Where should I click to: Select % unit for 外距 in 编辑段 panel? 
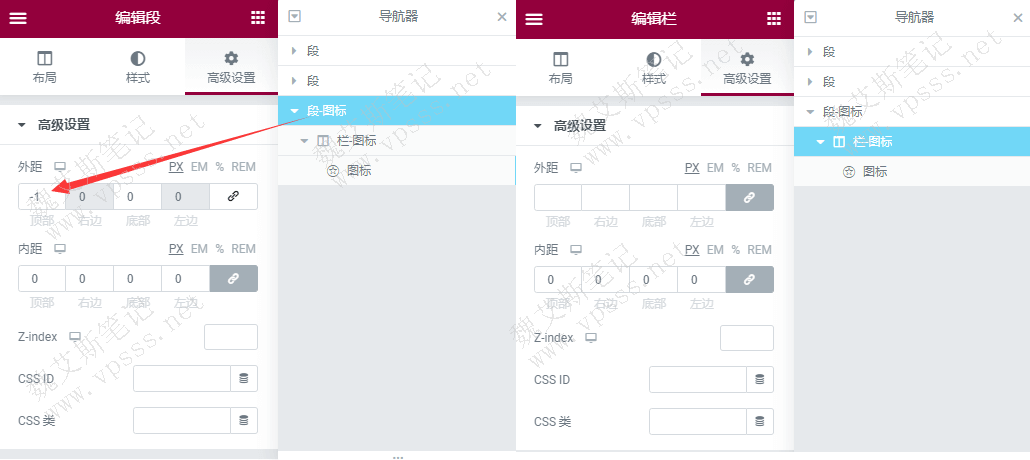coord(220,167)
